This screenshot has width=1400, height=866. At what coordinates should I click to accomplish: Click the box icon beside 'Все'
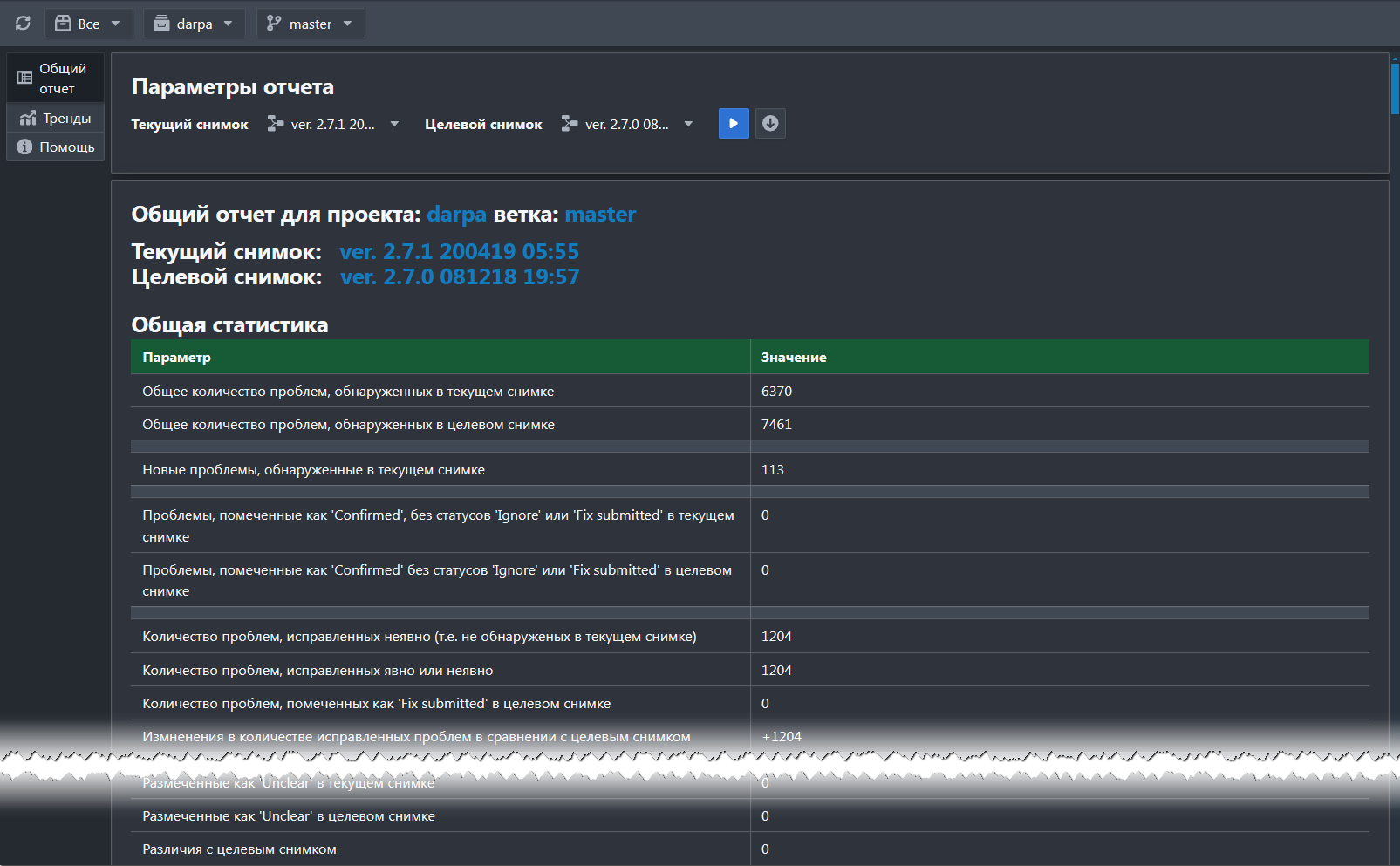[63, 24]
